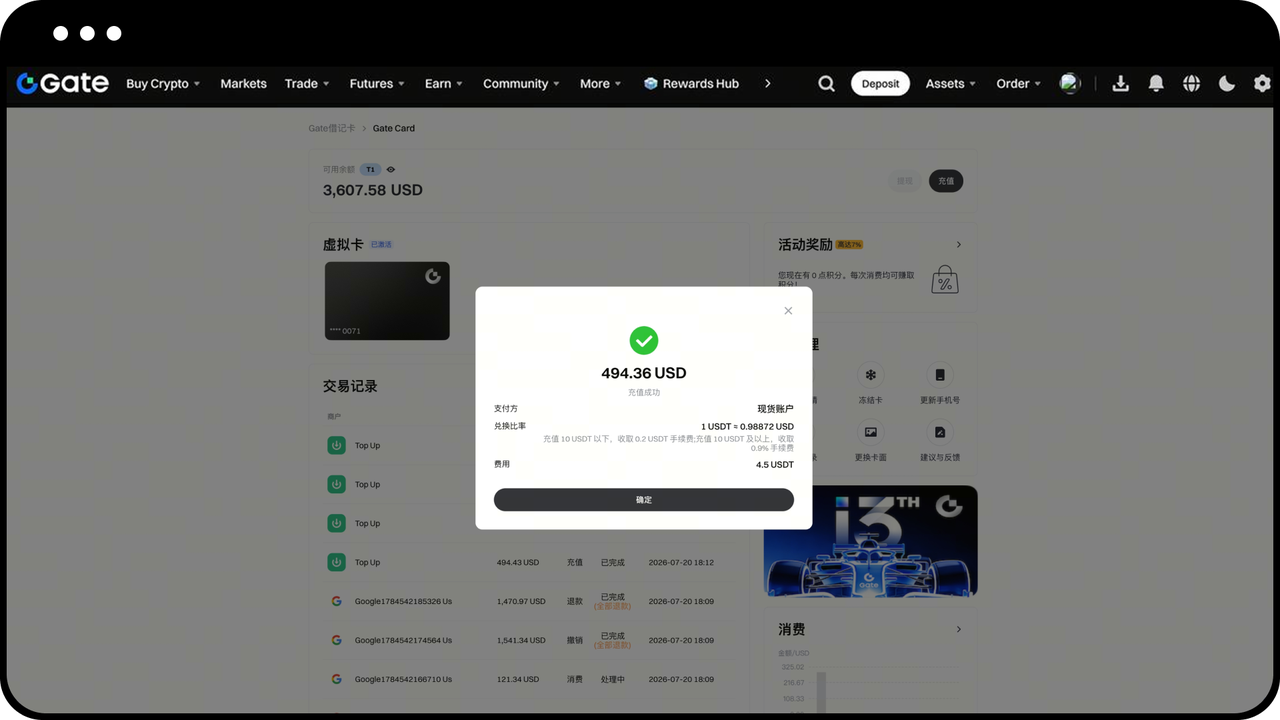1280x720 pixels.
Task: Click the 1,470.97 USD amount cell
Action: click(521, 601)
